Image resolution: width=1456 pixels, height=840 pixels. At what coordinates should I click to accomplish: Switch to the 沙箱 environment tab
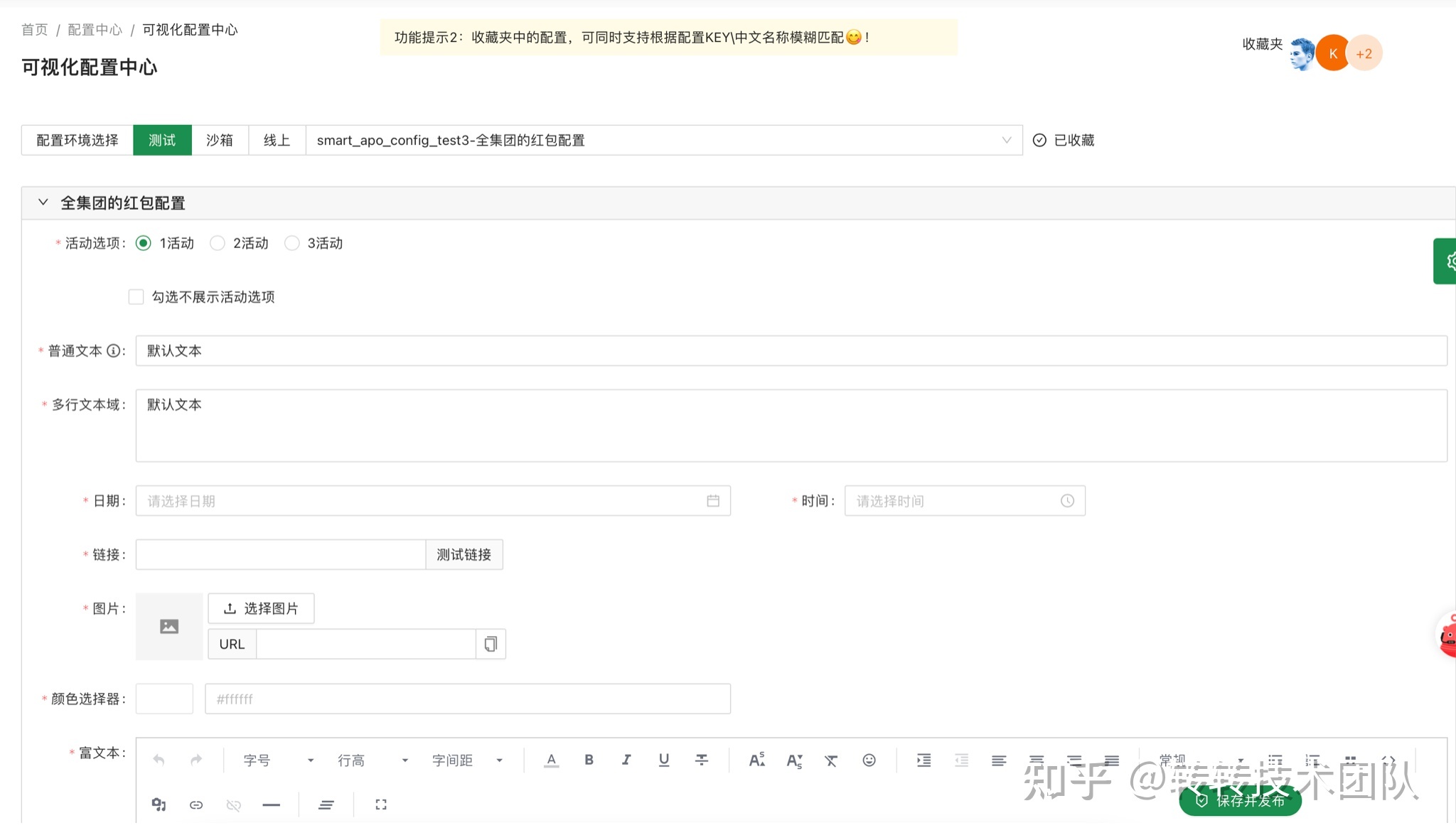pyautogui.click(x=220, y=140)
